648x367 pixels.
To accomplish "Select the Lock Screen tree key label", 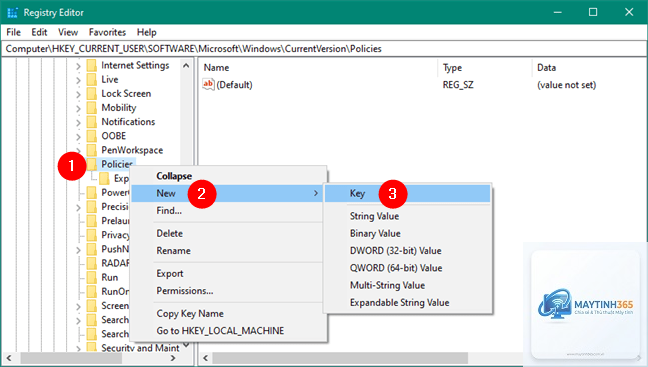I will [126, 93].
